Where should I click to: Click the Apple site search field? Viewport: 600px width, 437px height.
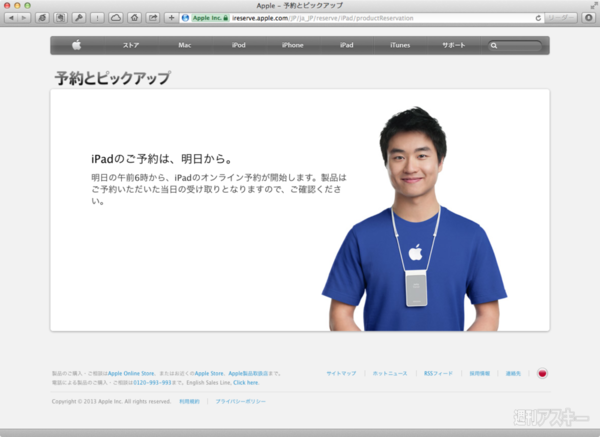(x=515, y=46)
